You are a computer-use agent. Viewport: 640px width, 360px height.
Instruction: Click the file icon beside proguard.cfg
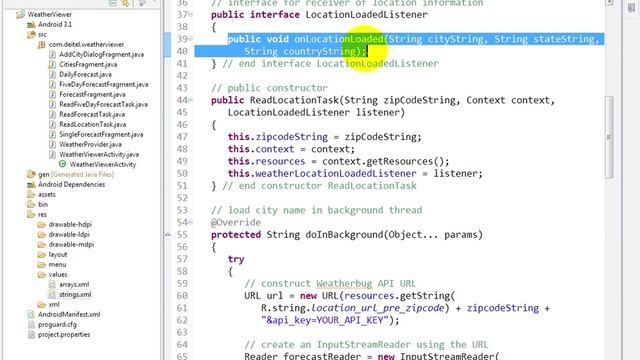pyautogui.click(x=31, y=324)
